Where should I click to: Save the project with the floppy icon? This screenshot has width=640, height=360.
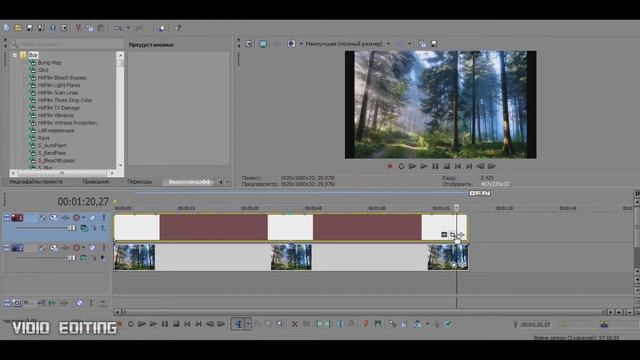[29, 28]
